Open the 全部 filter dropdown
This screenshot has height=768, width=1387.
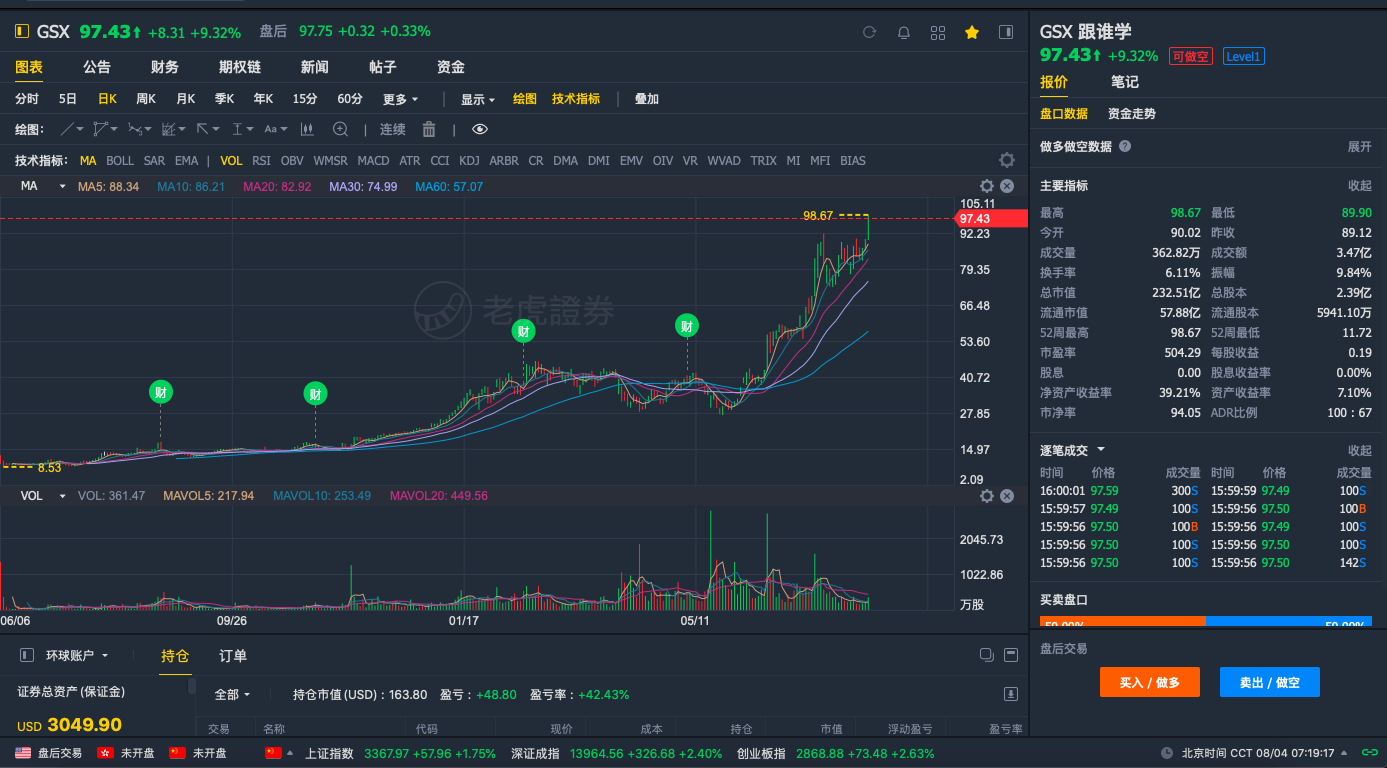pyautogui.click(x=232, y=694)
